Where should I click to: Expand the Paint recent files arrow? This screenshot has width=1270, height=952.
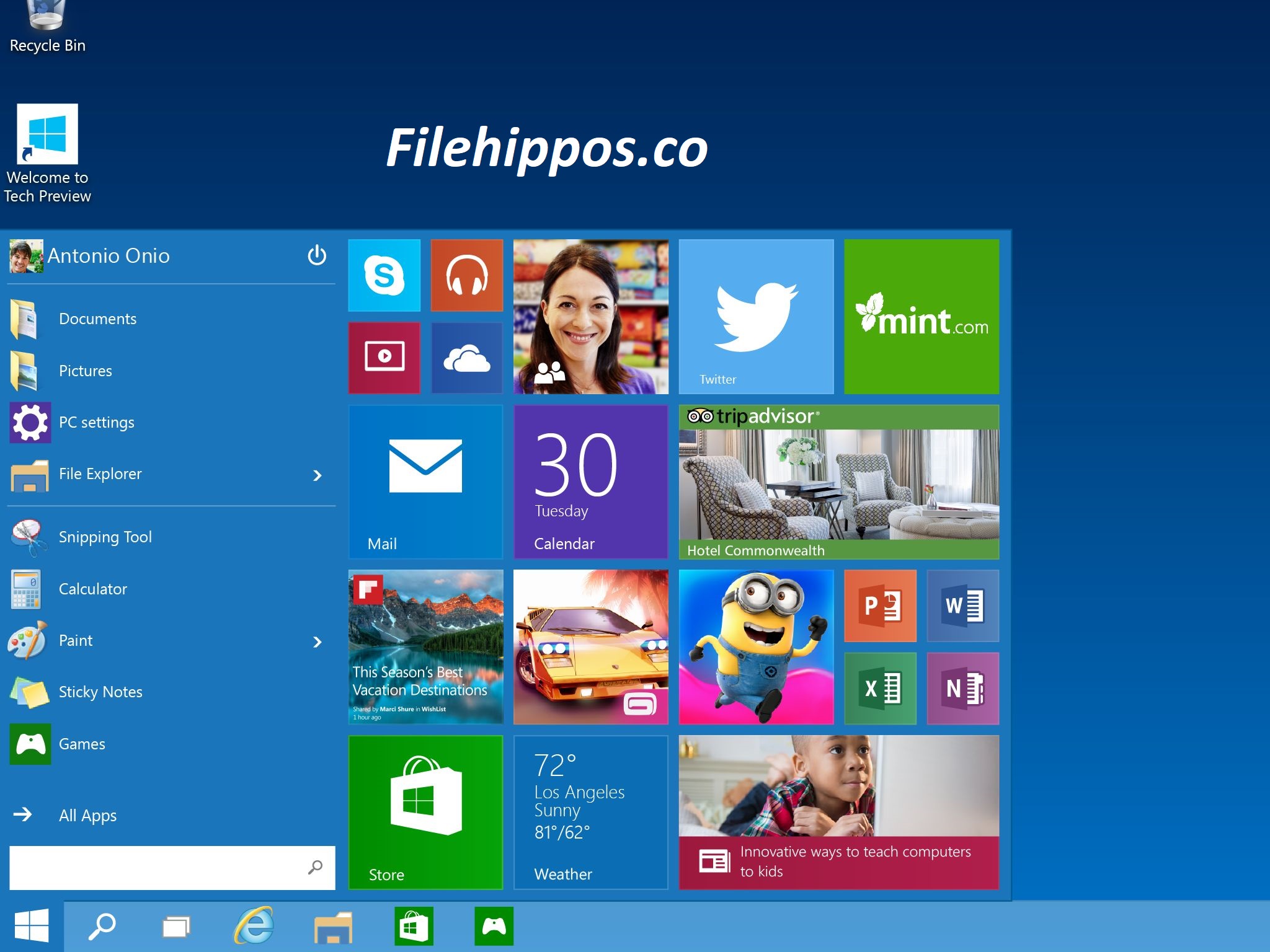317,642
